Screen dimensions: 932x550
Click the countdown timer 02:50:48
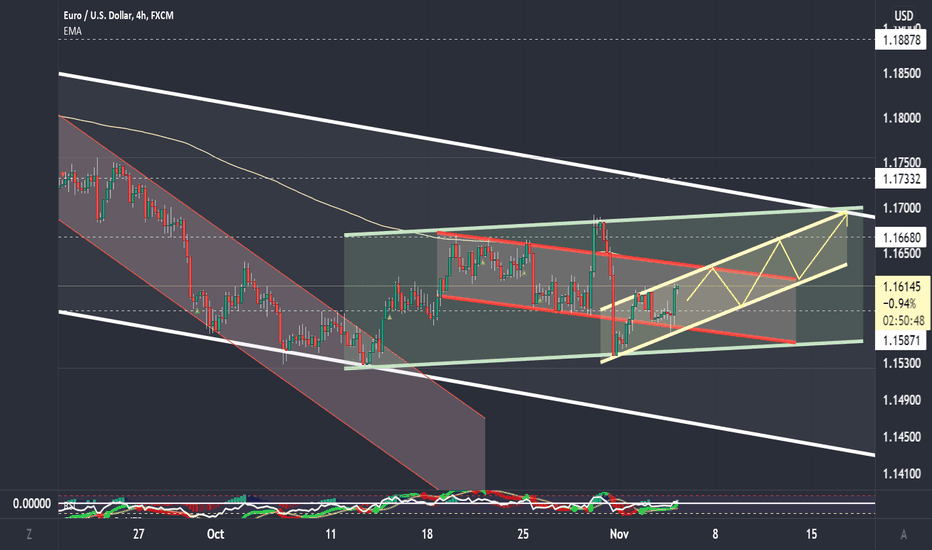click(x=903, y=321)
